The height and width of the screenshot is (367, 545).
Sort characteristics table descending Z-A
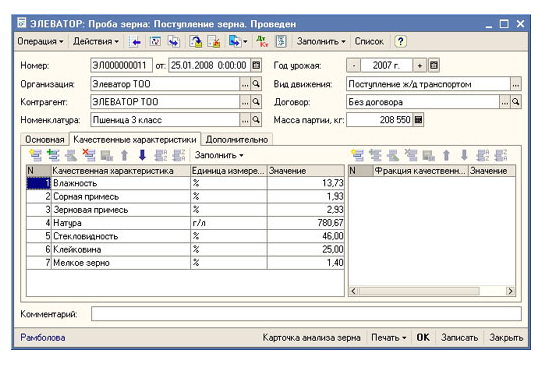coord(179,155)
